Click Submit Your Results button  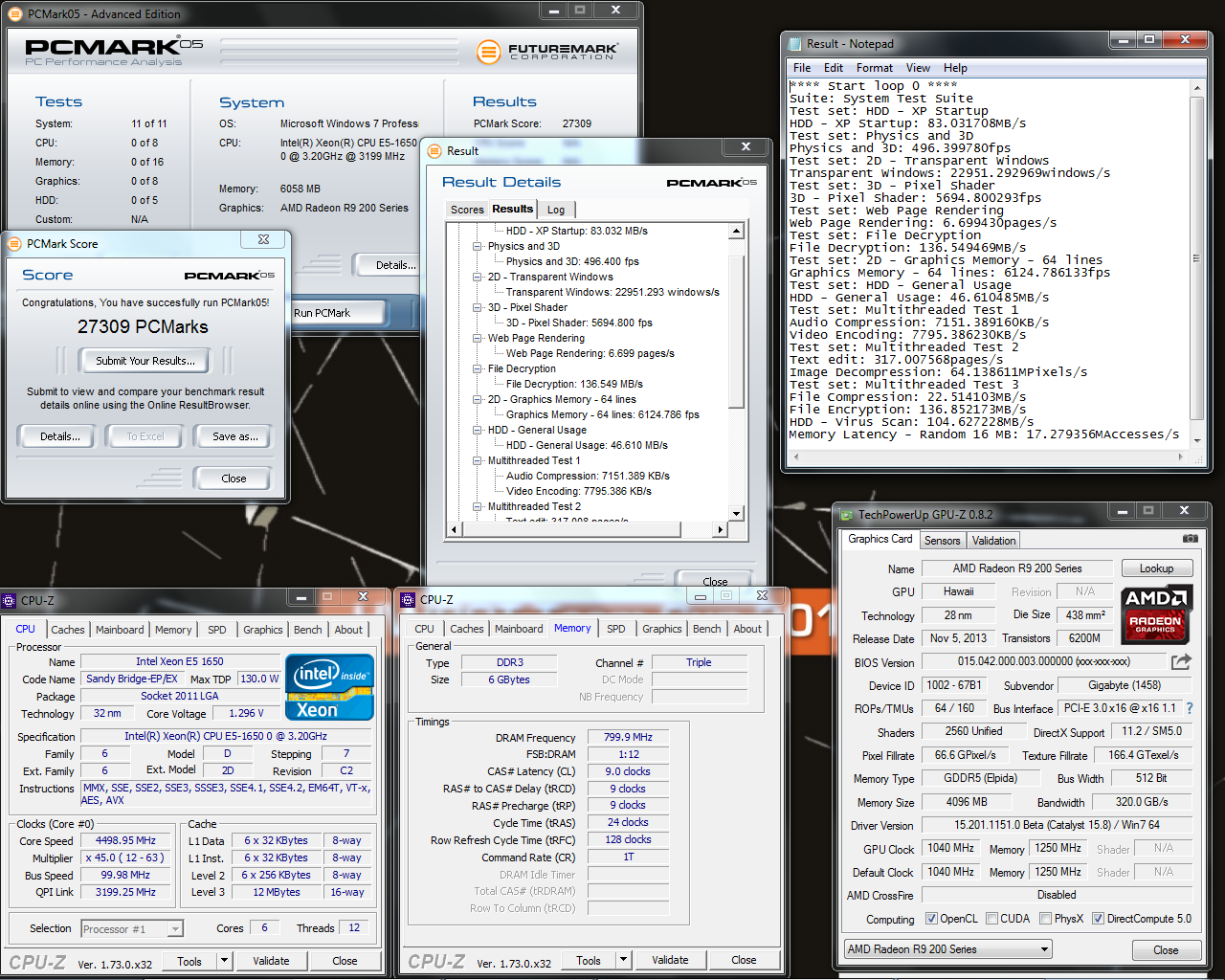(145, 361)
